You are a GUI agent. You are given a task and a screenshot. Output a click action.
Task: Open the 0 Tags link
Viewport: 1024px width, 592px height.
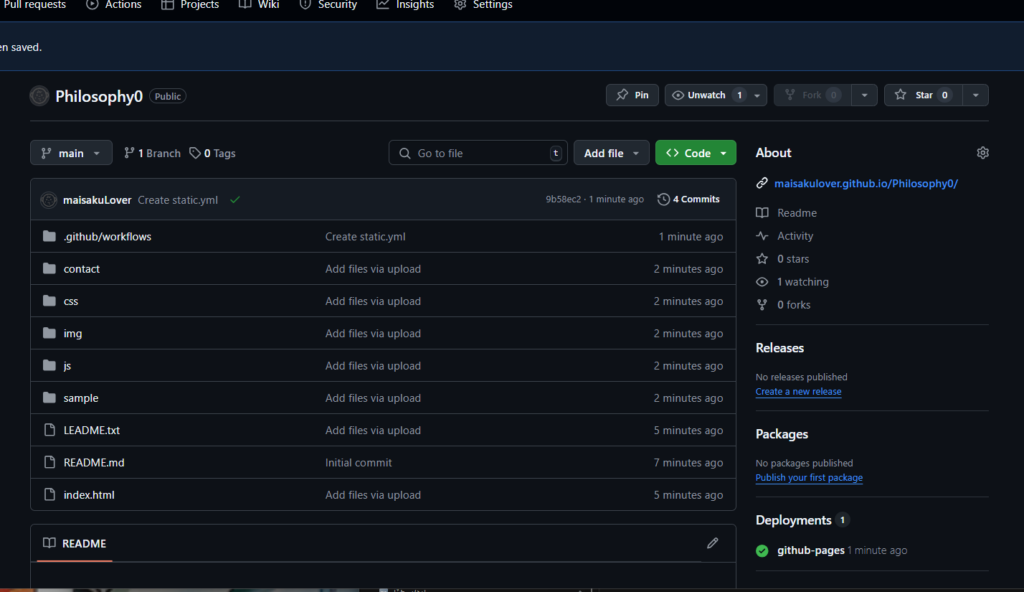click(212, 153)
